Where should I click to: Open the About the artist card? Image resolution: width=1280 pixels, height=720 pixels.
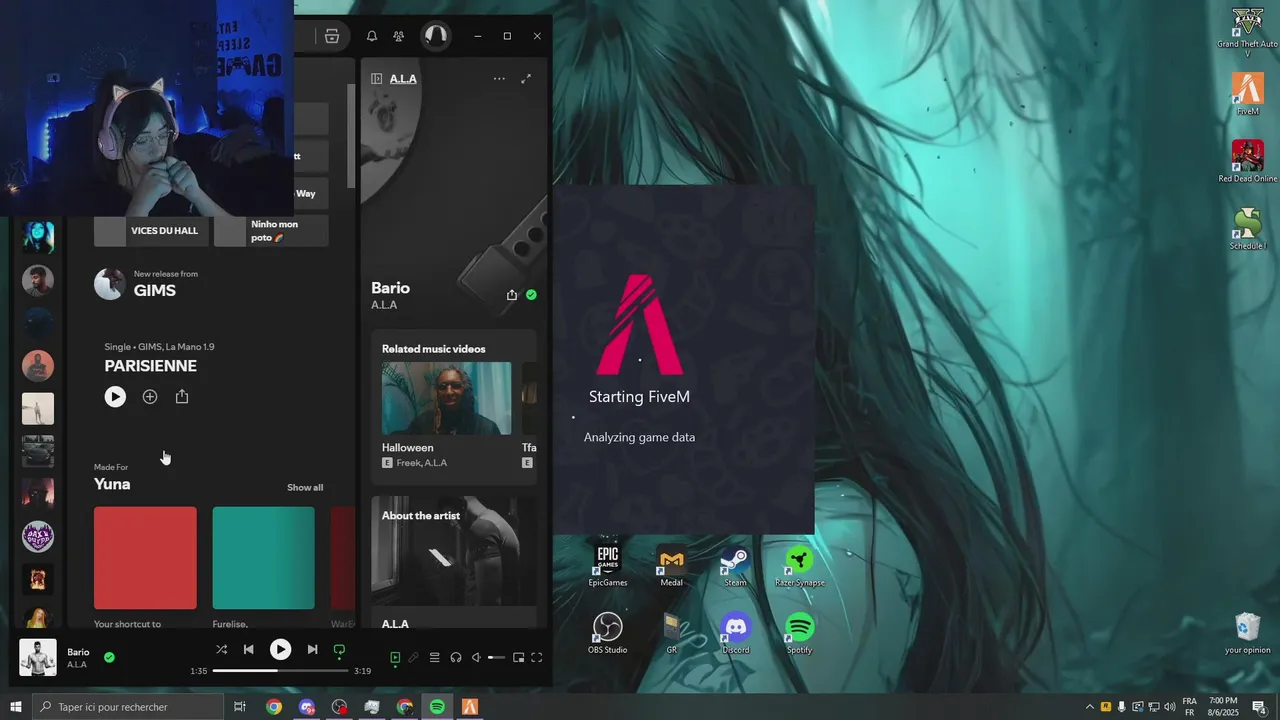[454, 563]
